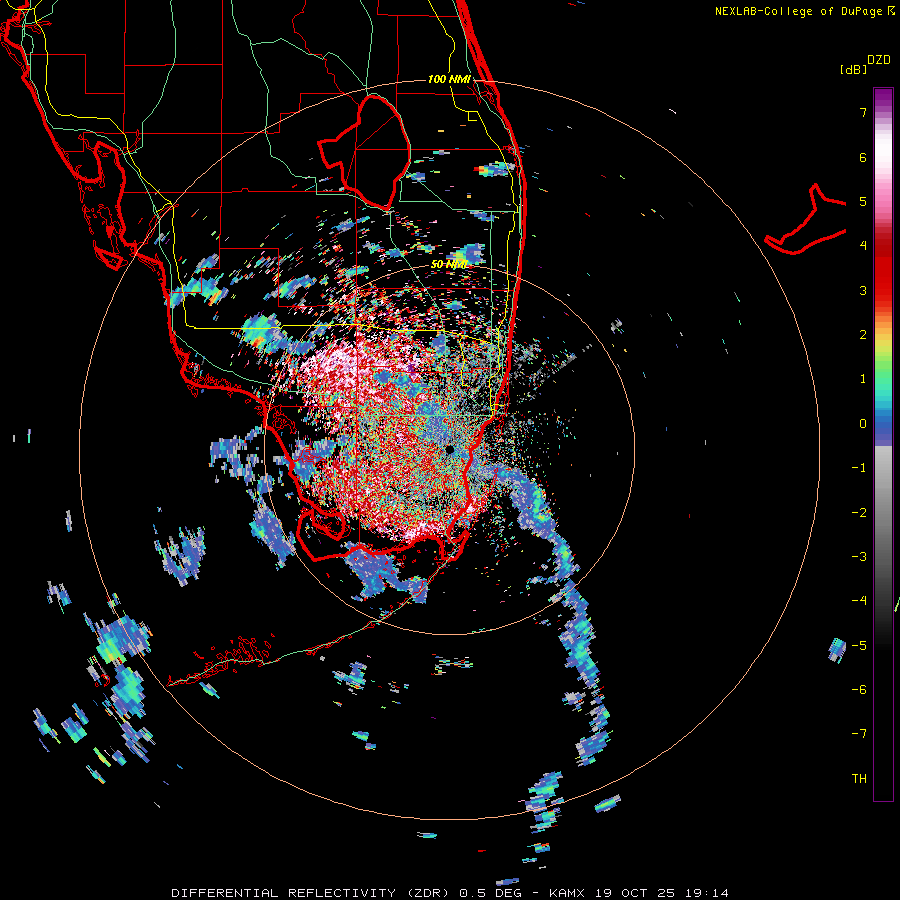
Task: Click the -5 dB tick label
Action: pyautogui.click(x=859, y=646)
